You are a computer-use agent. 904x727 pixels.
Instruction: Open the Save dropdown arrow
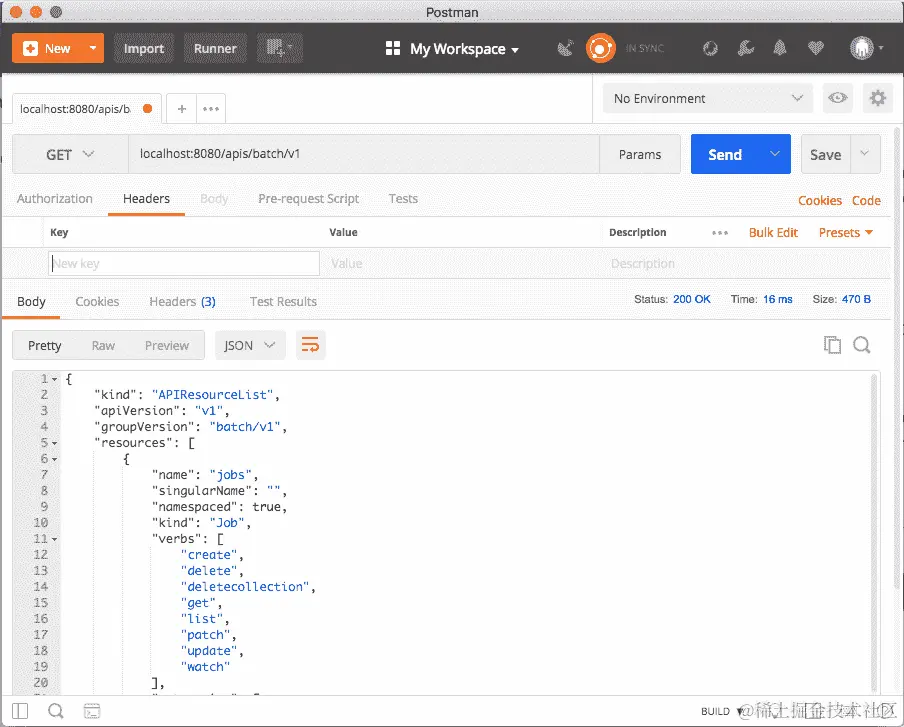click(x=865, y=154)
